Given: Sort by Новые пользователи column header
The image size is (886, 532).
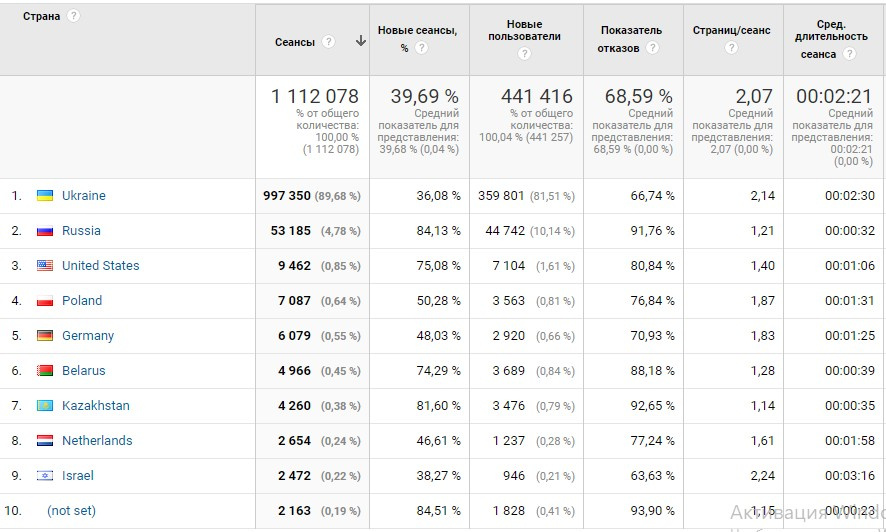Looking at the screenshot, I should [x=525, y=30].
